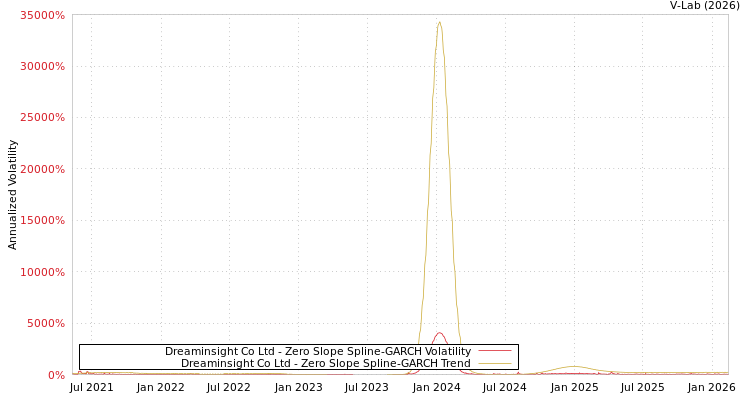
Task: Click the Jul 2024 x-axis label
Action: (505, 388)
